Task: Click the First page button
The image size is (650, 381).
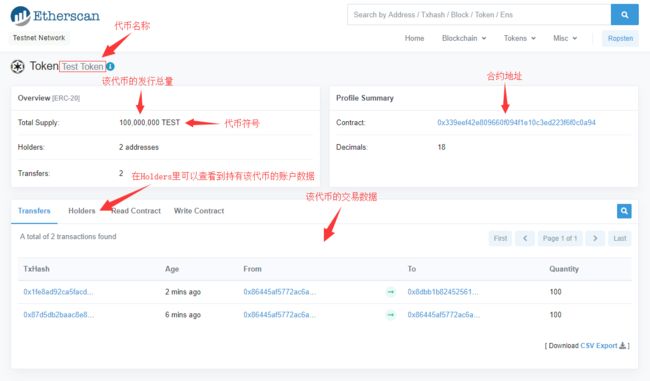Action: pyautogui.click(x=500, y=238)
